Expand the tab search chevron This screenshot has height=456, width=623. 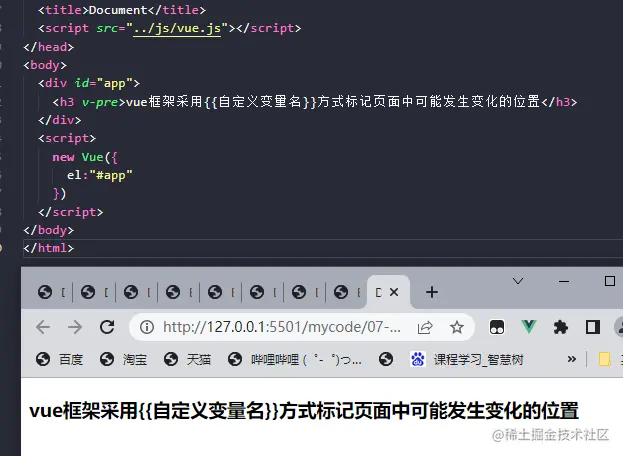coord(518,281)
